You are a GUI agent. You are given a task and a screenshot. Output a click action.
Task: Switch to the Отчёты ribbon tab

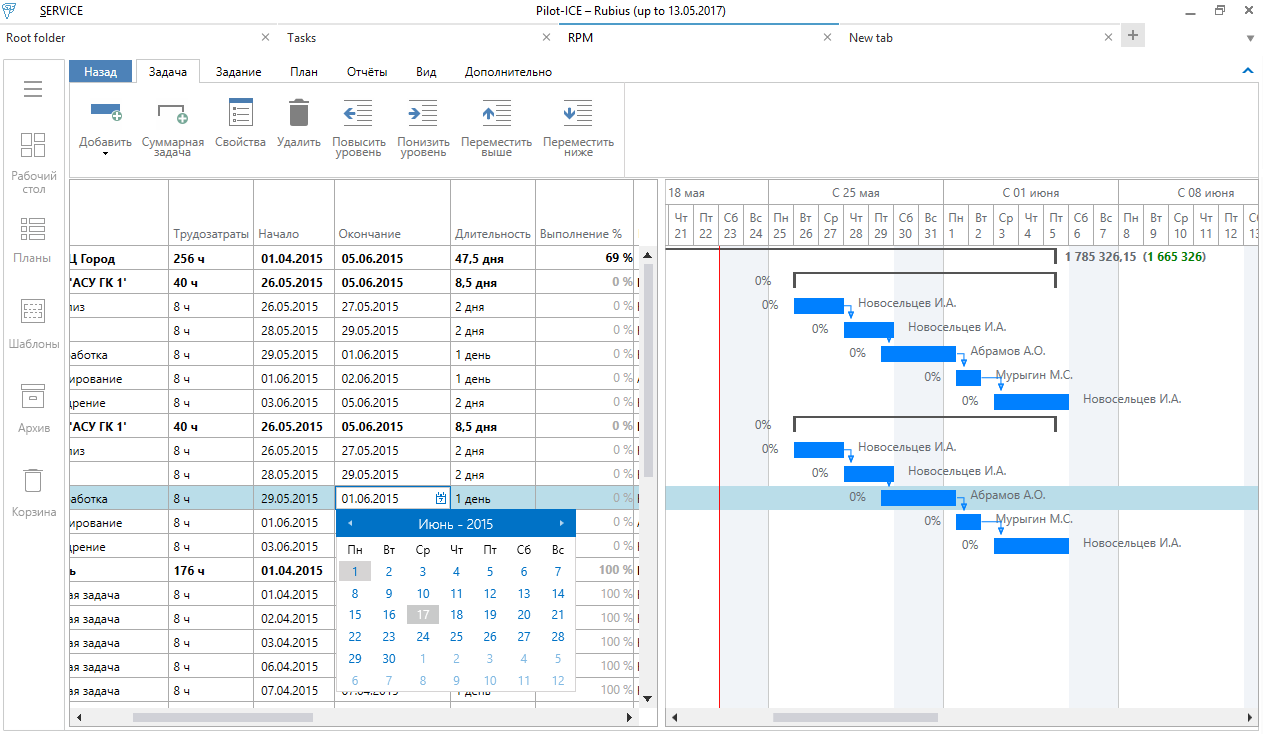tap(367, 72)
